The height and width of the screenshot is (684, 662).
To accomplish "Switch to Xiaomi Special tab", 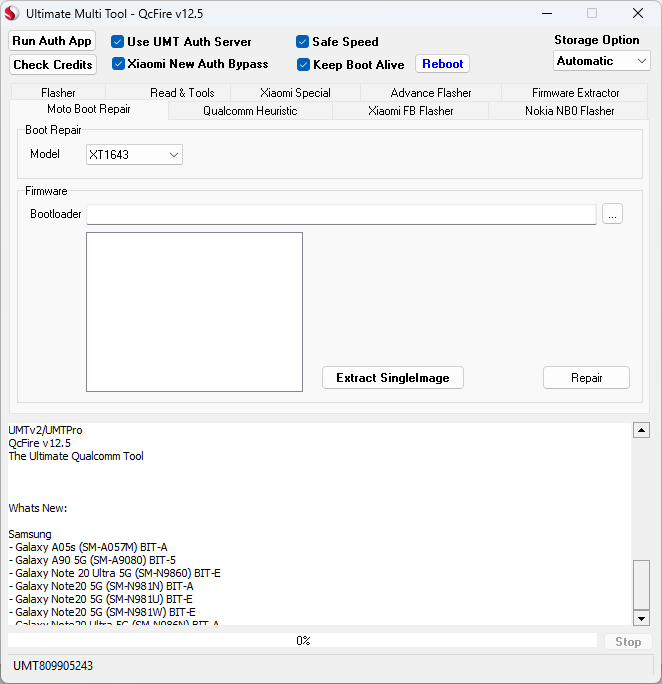I will pos(295,93).
